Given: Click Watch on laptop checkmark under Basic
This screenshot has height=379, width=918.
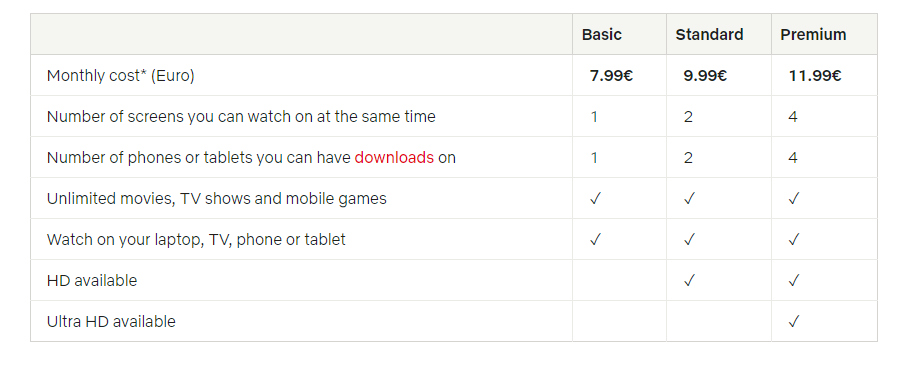Looking at the screenshot, I should pos(595,240).
